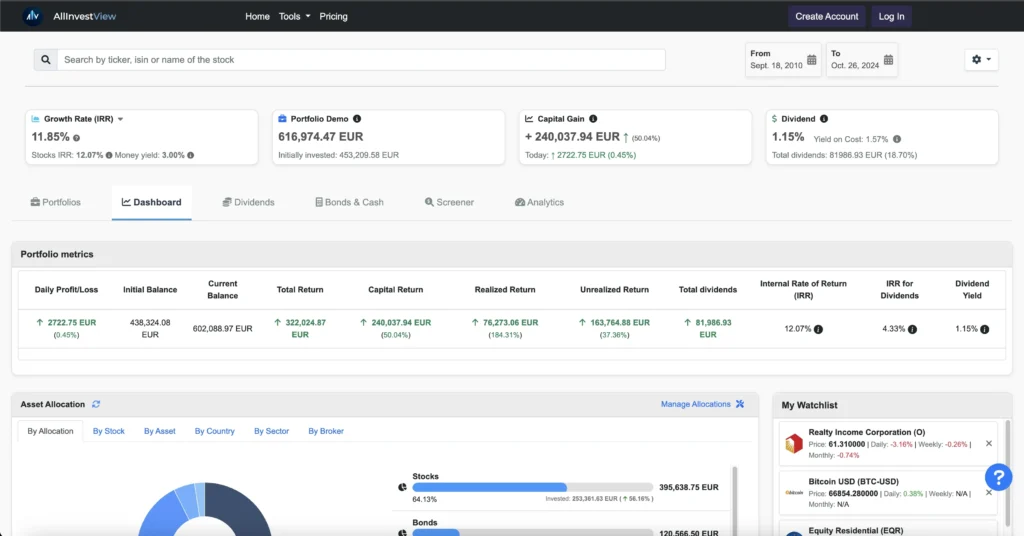Click the 616,974.47 EUR portfolio value
The width and height of the screenshot is (1024, 536).
[x=321, y=136]
